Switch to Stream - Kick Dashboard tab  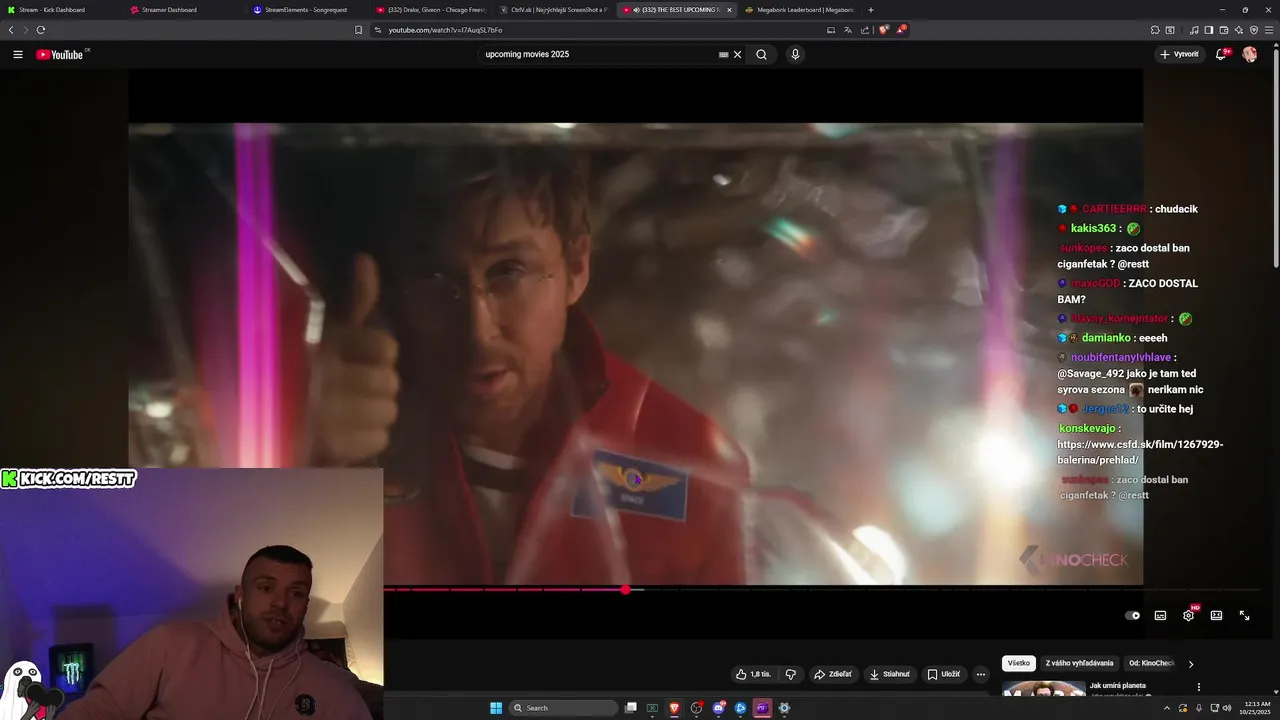(x=60, y=10)
